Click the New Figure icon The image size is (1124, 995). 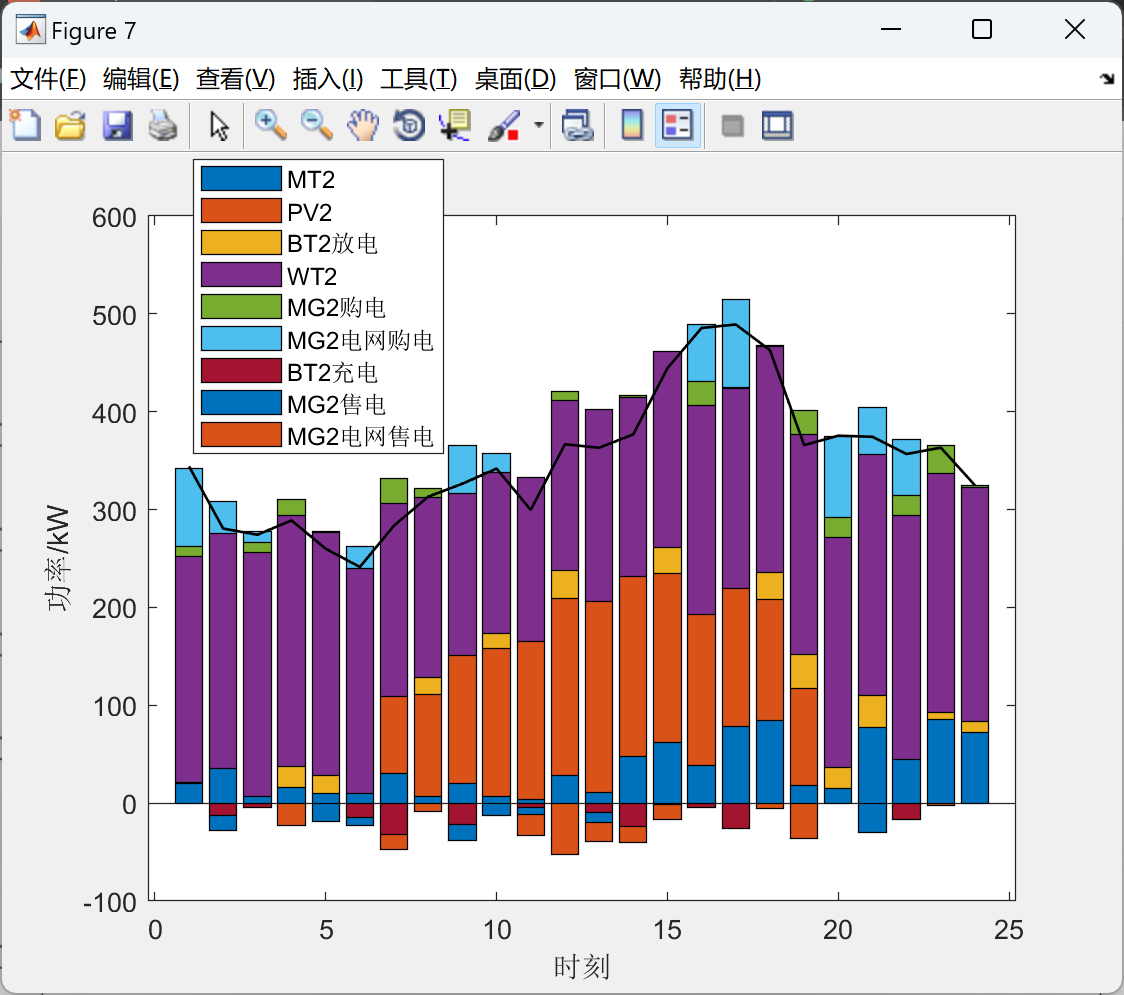pos(26,125)
